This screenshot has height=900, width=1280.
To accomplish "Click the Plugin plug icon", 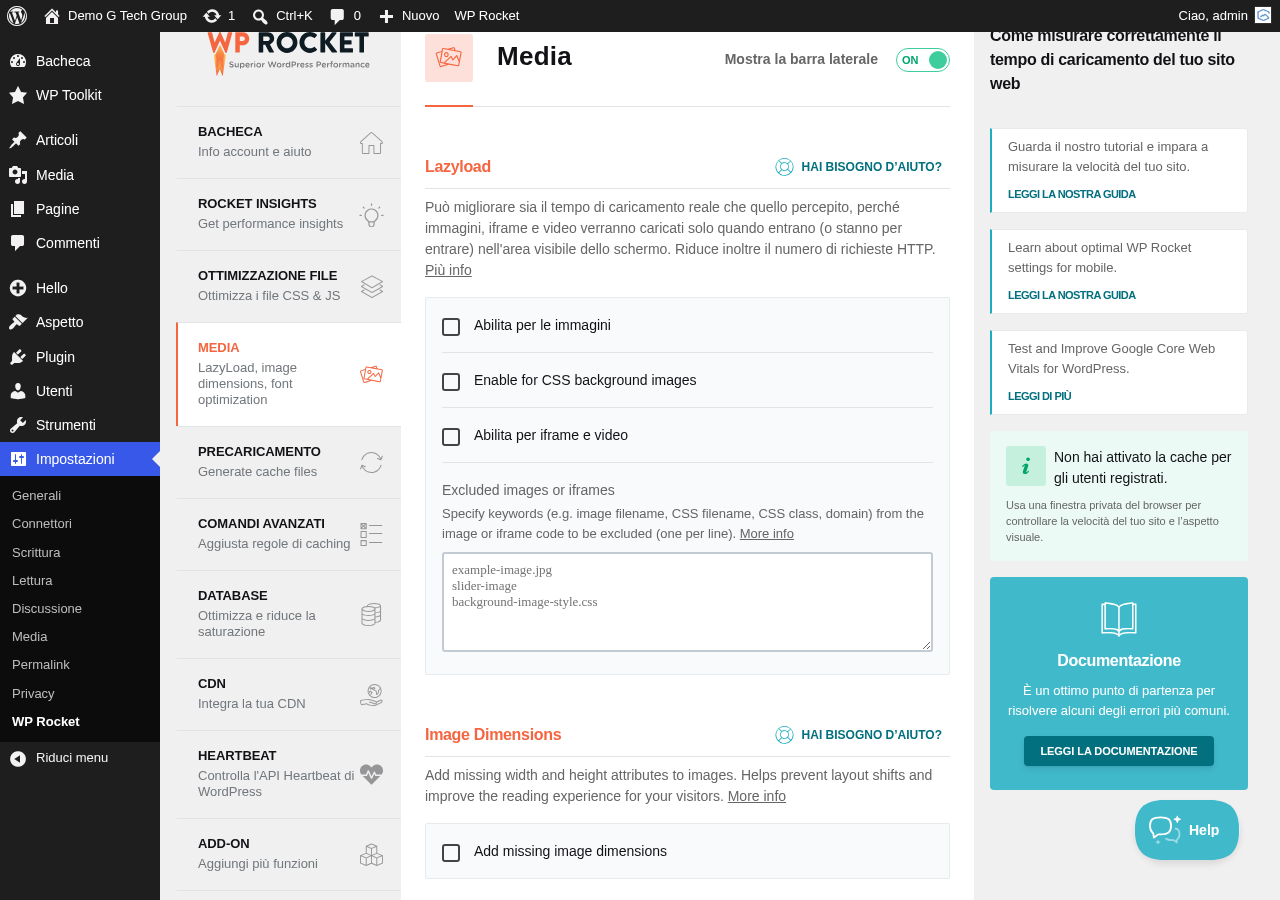I will click(x=18, y=357).
